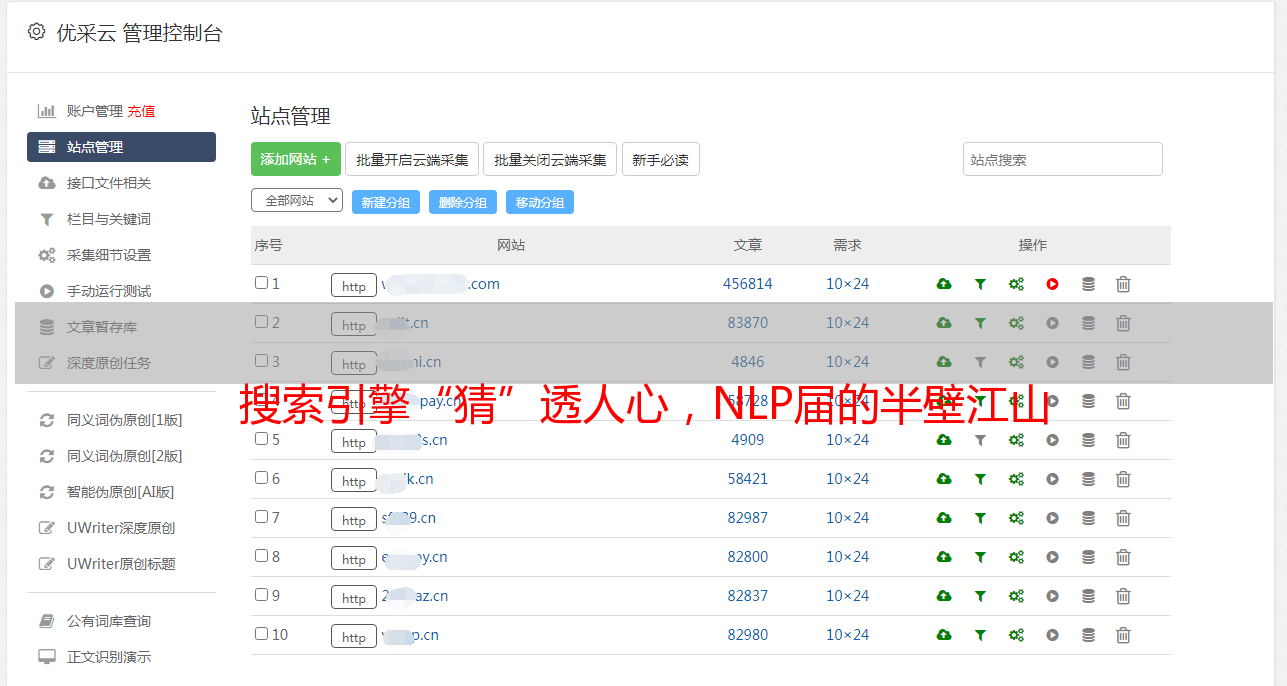
Task: Open 正文识别演示 sidebar item
Action: [109, 657]
